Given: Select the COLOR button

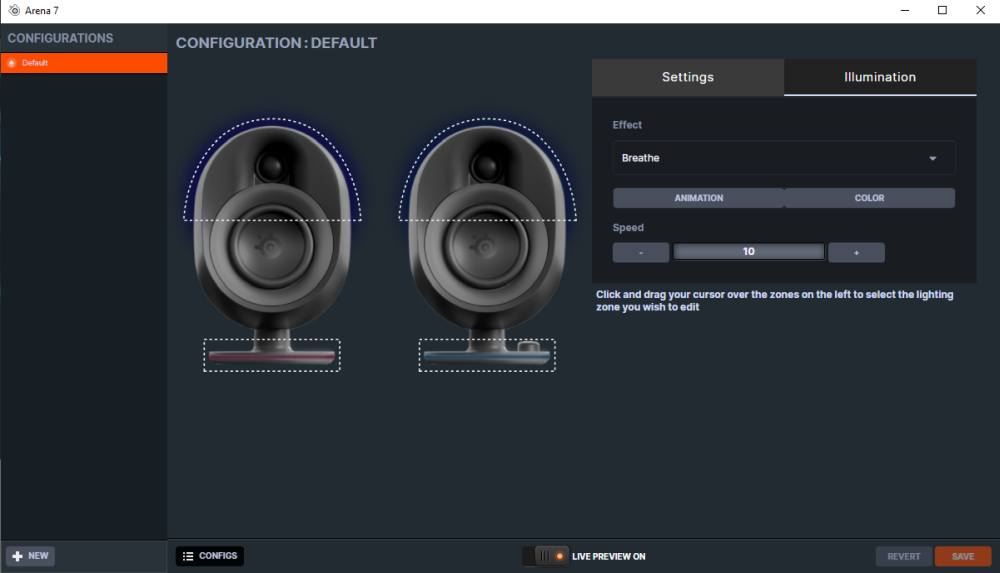Looking at the screenshot, I should coord(869,198).
